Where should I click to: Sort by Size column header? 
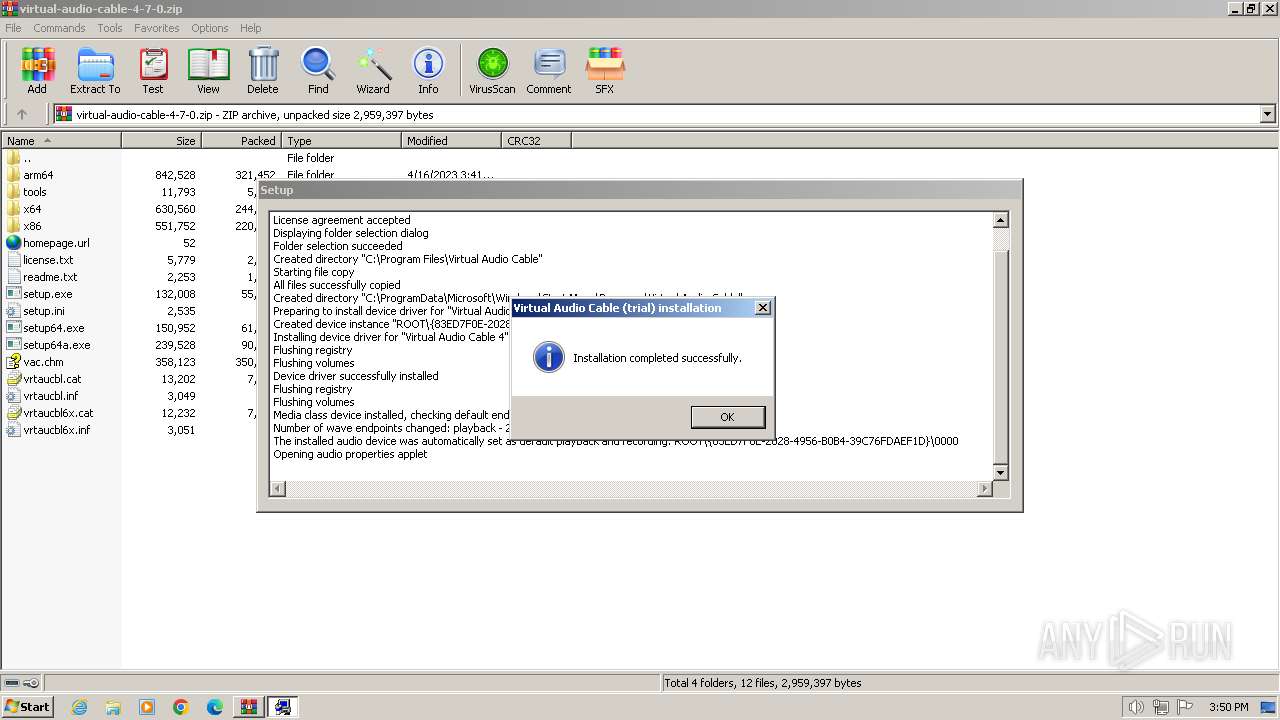pyautogui.click(x=161, y=141)
